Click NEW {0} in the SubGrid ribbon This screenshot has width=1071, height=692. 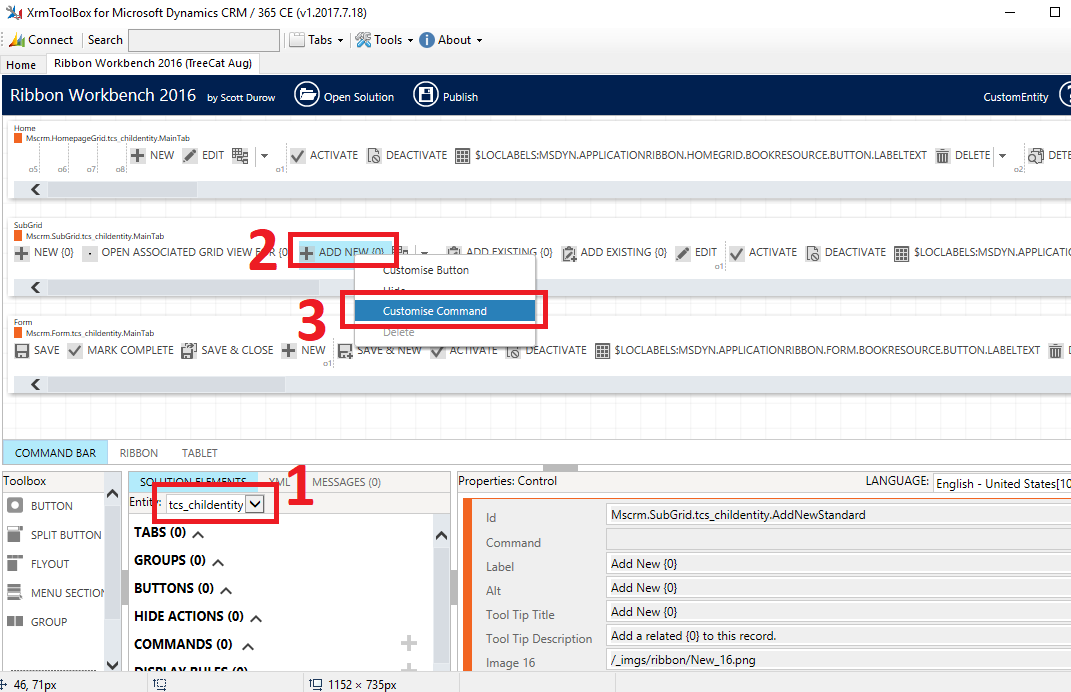[x=44, y=253]
